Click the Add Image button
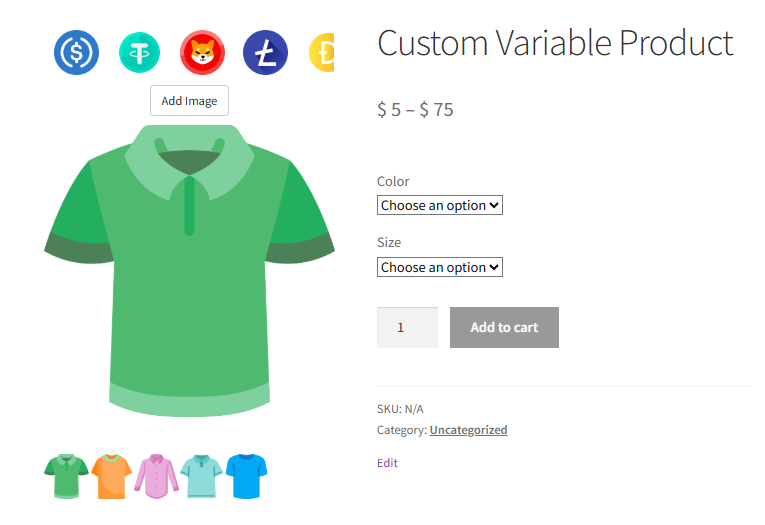The height and width of the screenshot is (525, 765). (189, 101)
